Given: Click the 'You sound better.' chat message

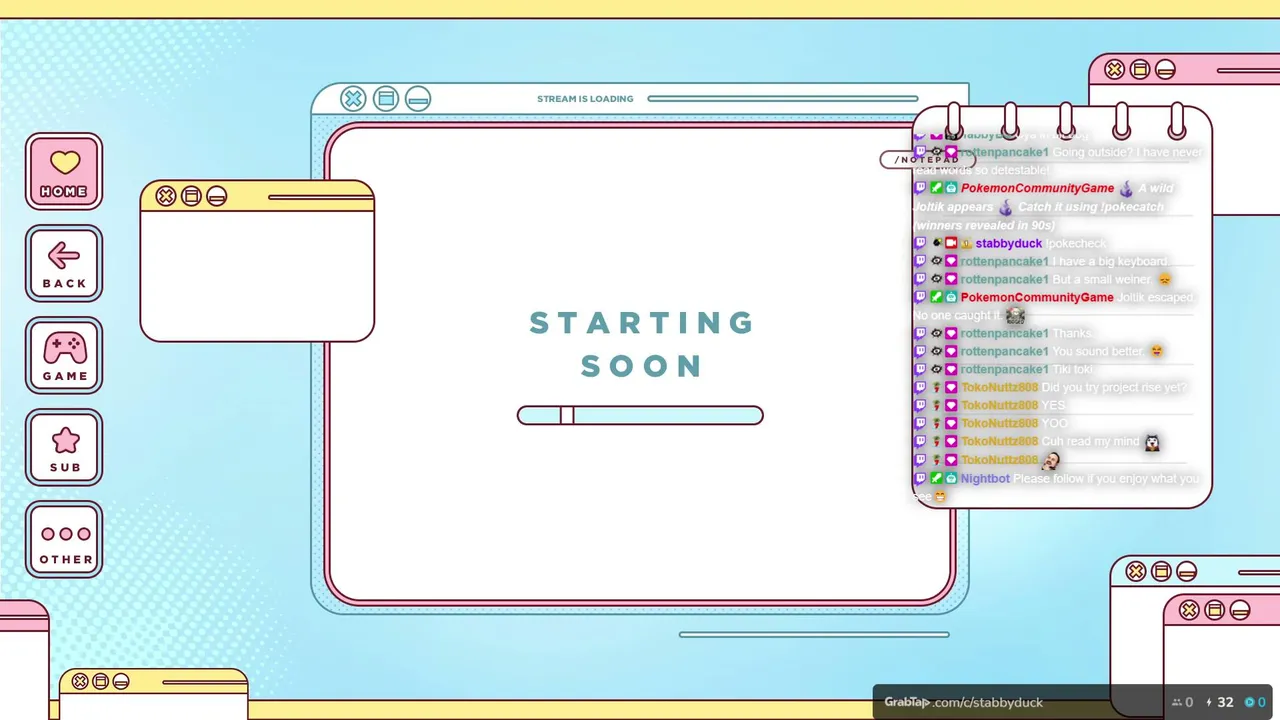Looking at the screenshot, I should (1097, 351).
